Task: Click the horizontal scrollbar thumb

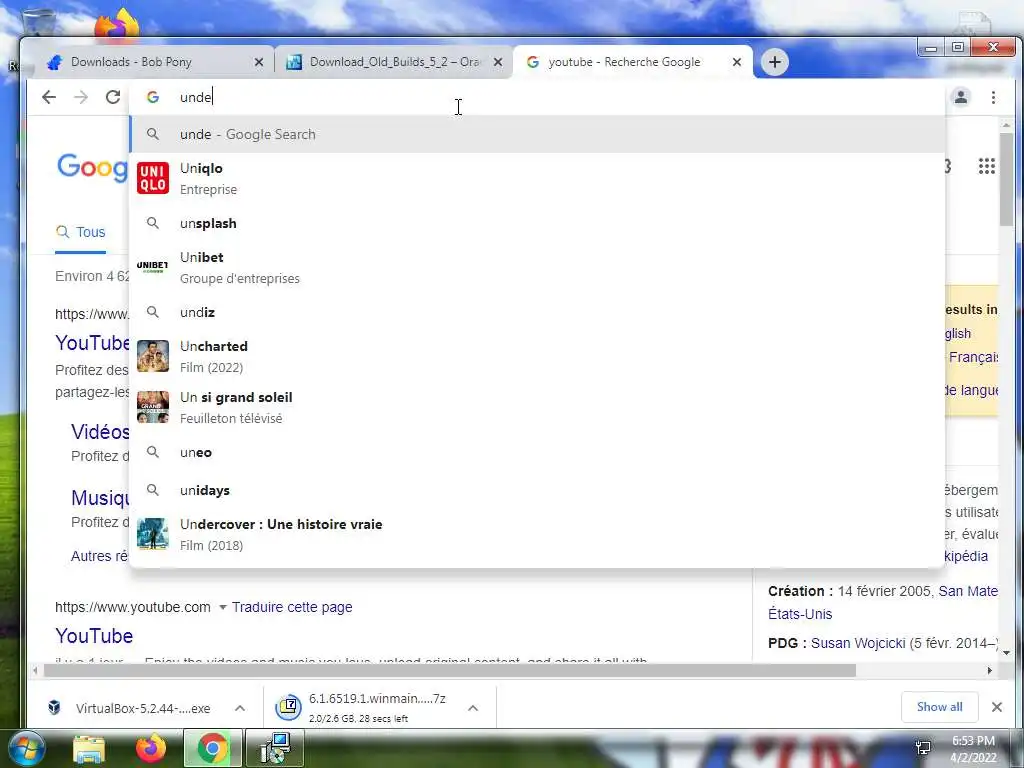Action: click(449, 671)
